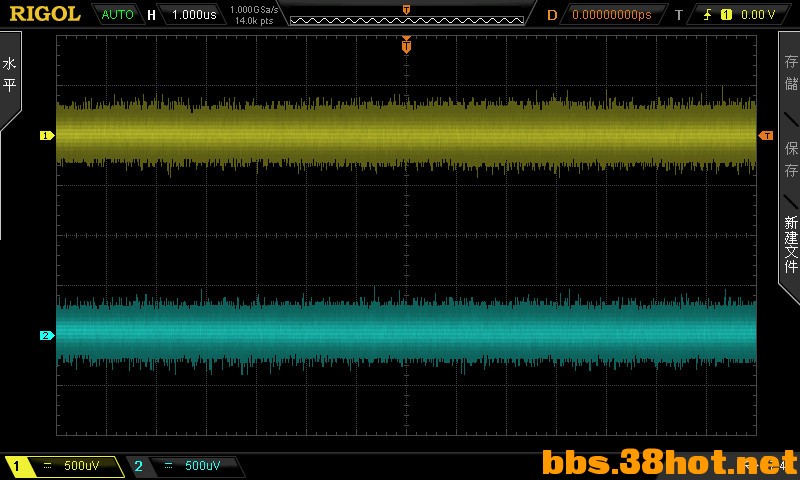This screenshot has width=800, height=480.
Task: Click the 0.00 V trigger level readout
Action: point(758,14)
